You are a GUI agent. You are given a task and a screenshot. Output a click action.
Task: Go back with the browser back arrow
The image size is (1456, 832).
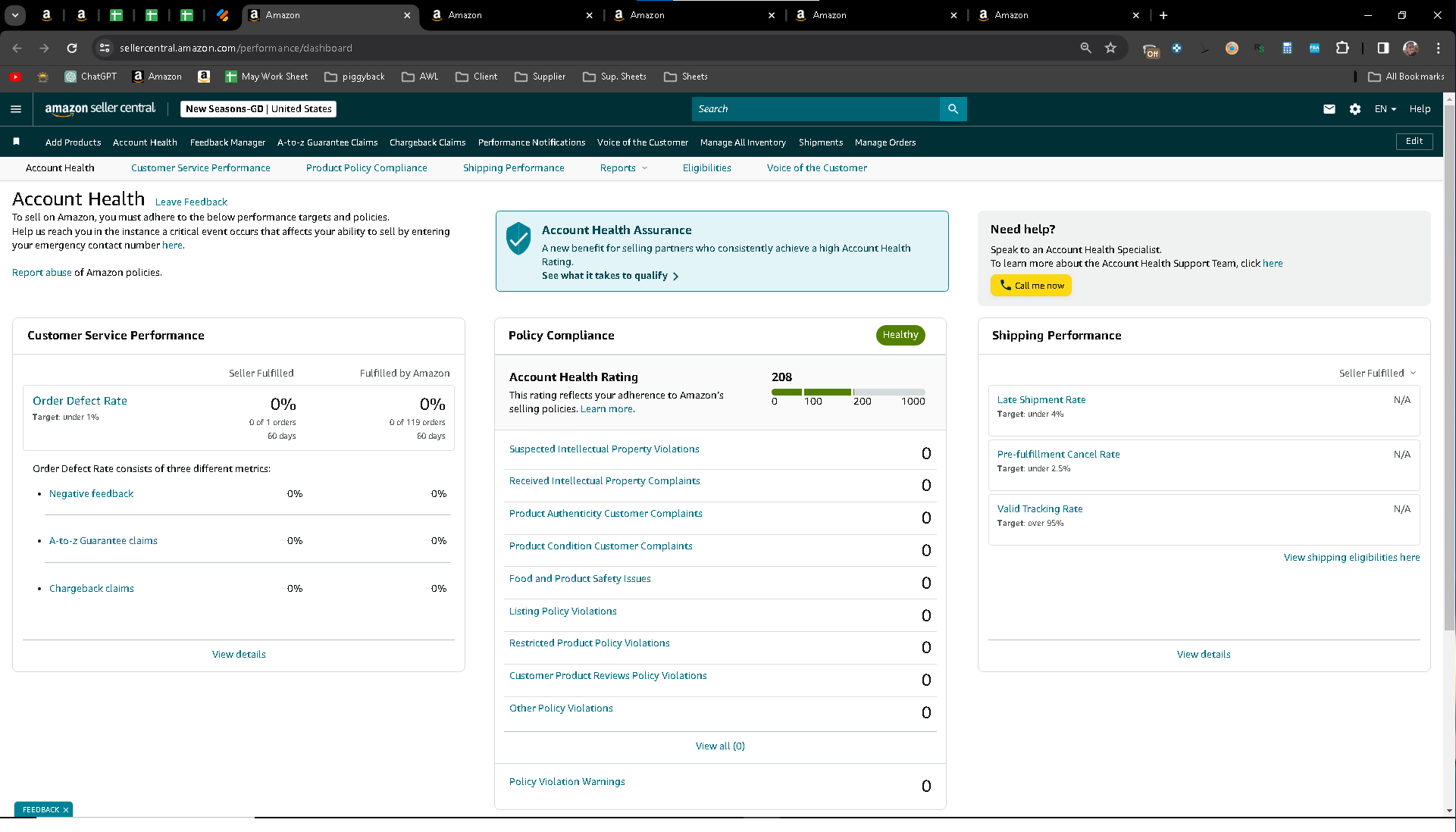17,48
